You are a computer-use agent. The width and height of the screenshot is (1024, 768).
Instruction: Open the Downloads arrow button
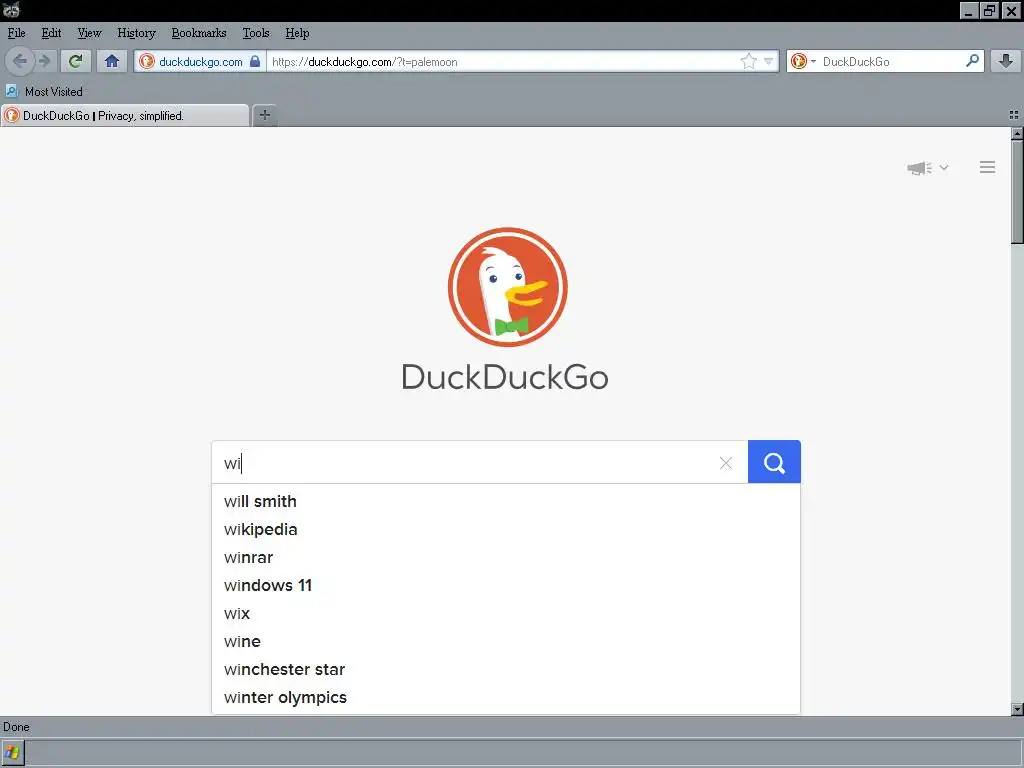point(1006,61)
